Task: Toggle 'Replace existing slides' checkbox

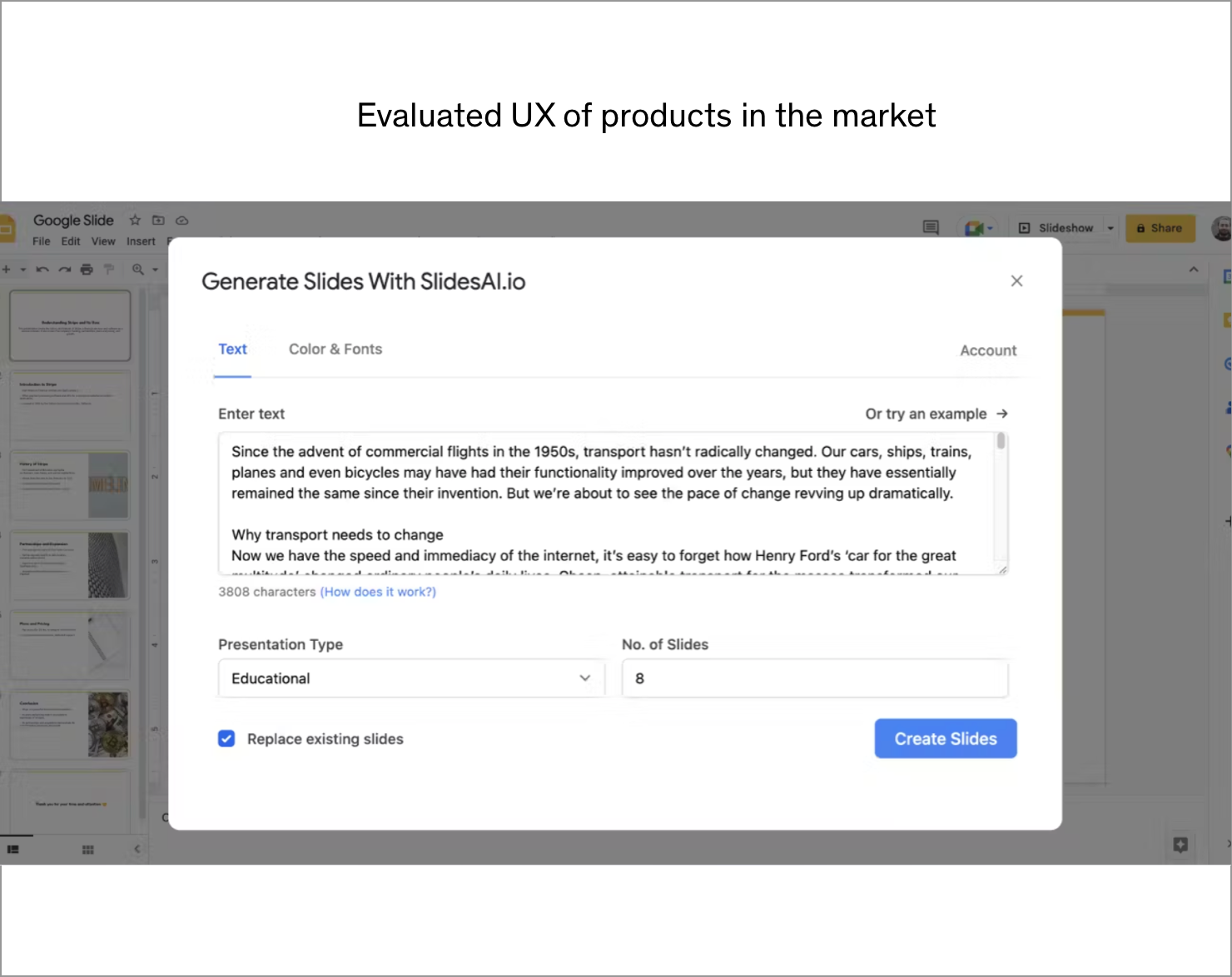Action: point(226,739)
